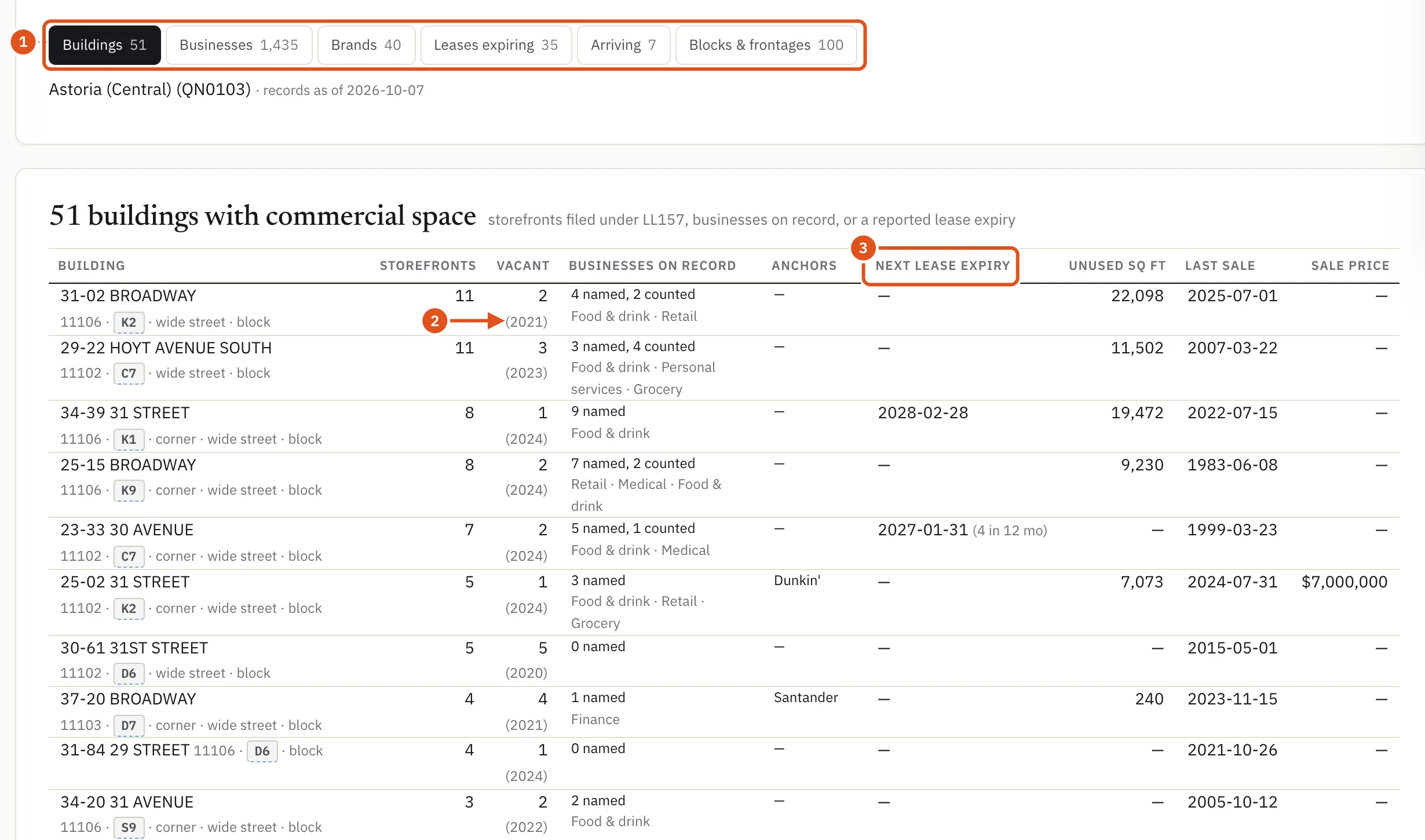Open building 23-33 30 AVENUE
The width and height of the screenshot is (1425, 840).
127,530
